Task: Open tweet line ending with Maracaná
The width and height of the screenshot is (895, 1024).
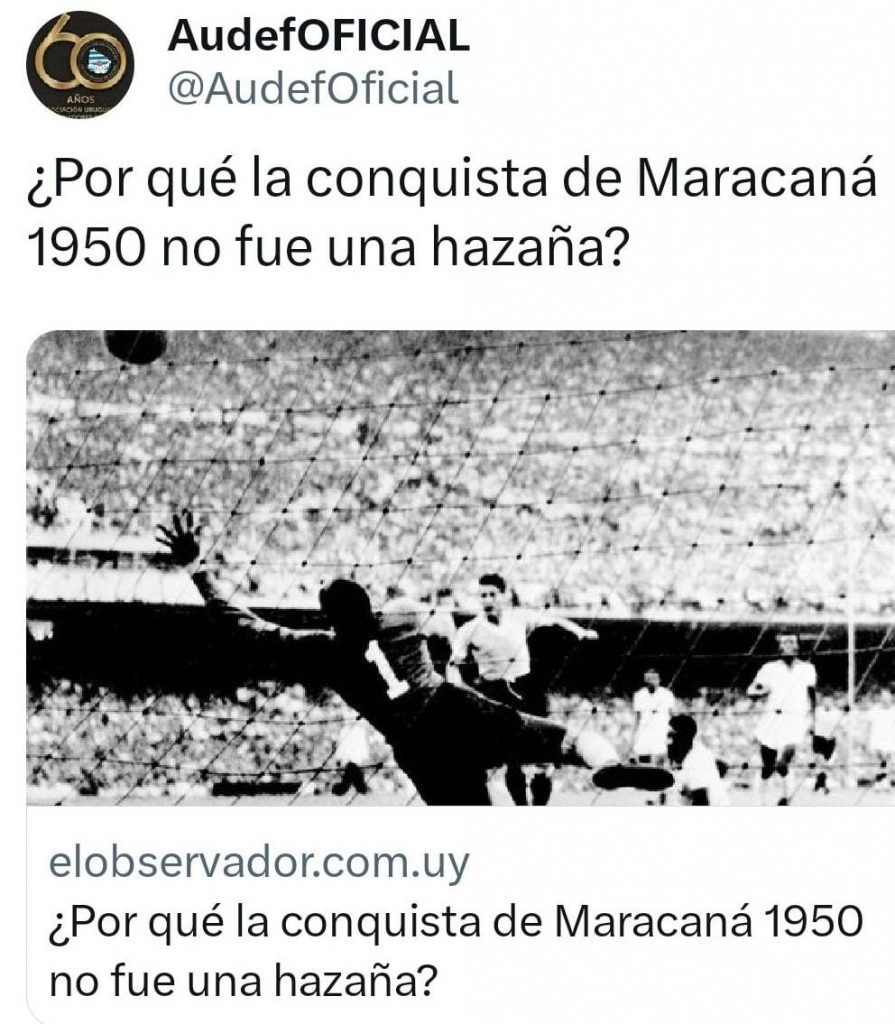Action: point(452,178)
